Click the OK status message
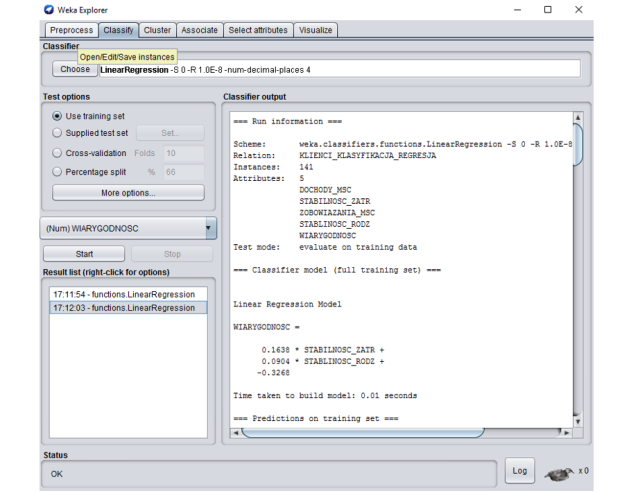Screen dimensions: 620x500 57,474
